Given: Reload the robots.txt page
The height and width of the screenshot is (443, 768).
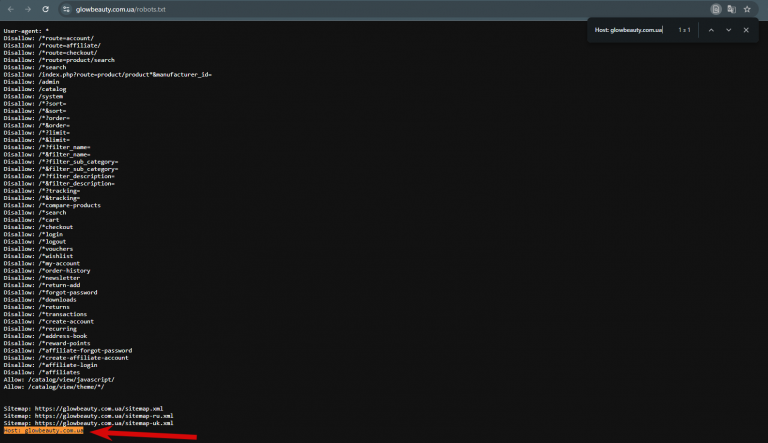Looking at the screenshot, I should 46,9.
